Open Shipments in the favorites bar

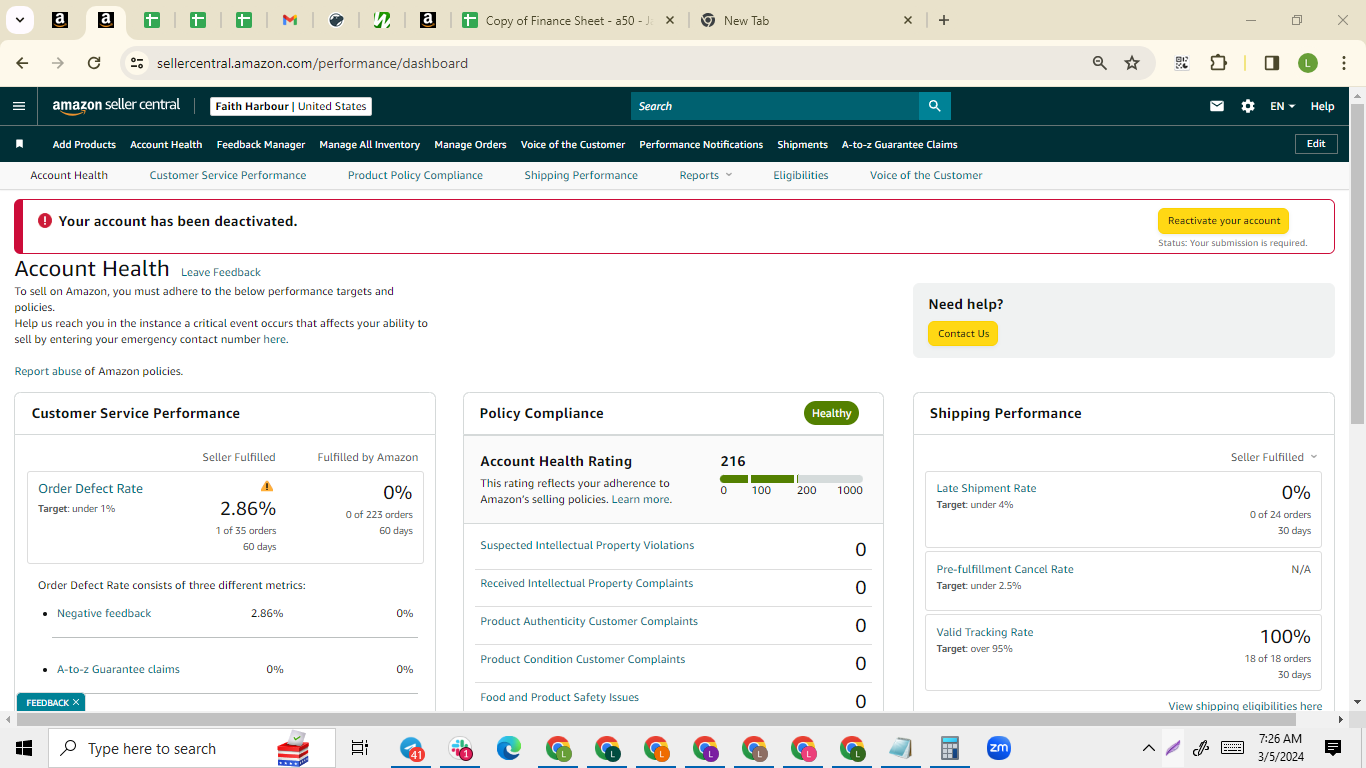point(803,144)
